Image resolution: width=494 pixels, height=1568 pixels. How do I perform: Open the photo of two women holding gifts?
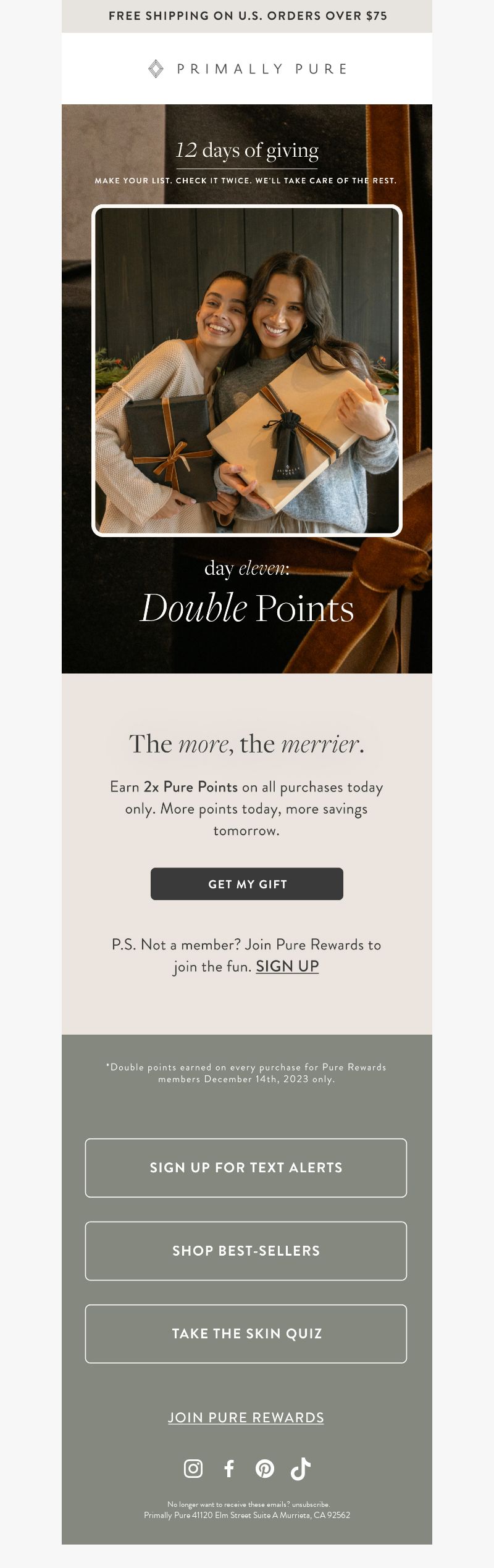click(247, 370)
